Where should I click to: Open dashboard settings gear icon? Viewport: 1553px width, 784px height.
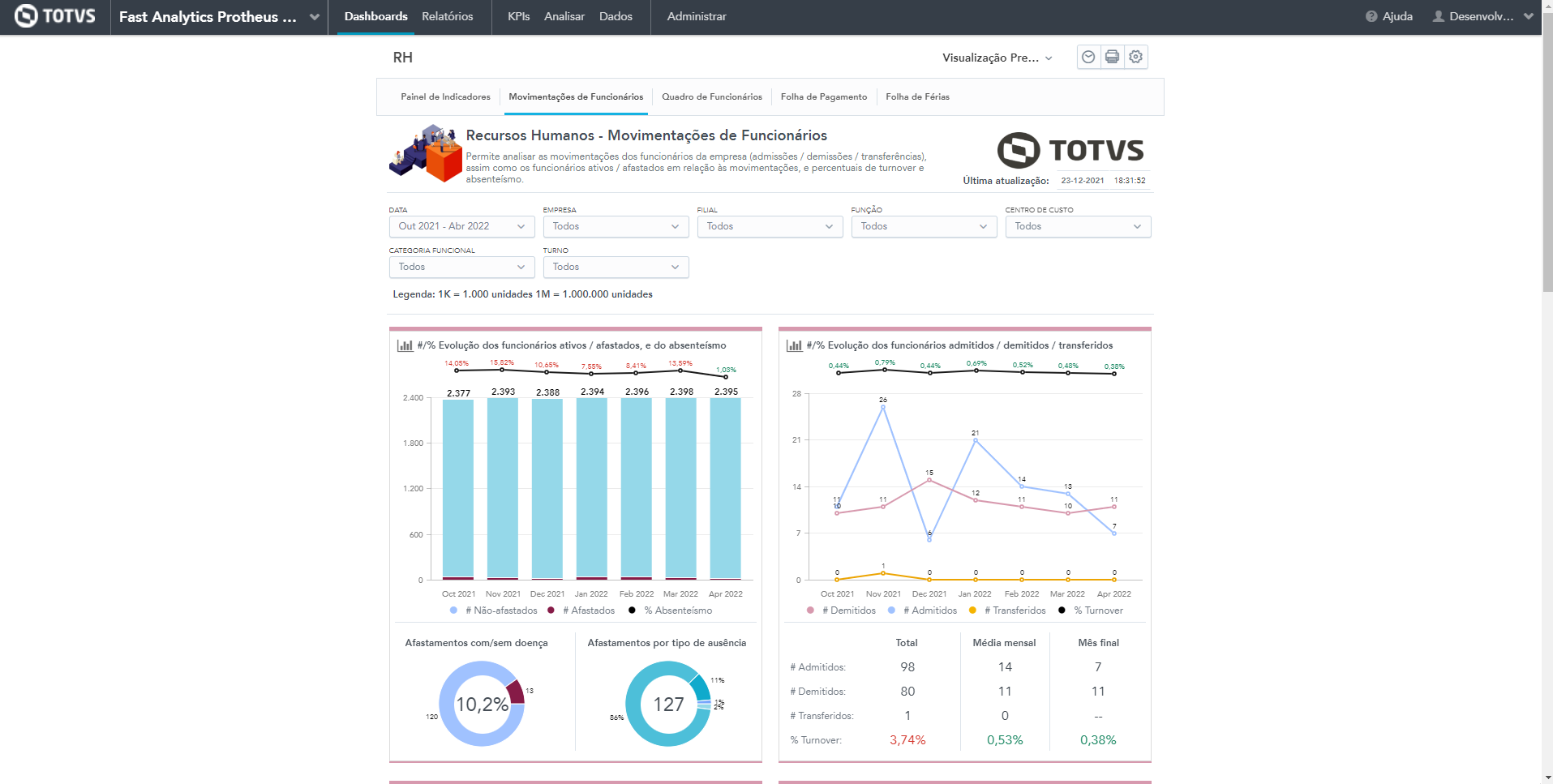click(x=1135, y=57)
